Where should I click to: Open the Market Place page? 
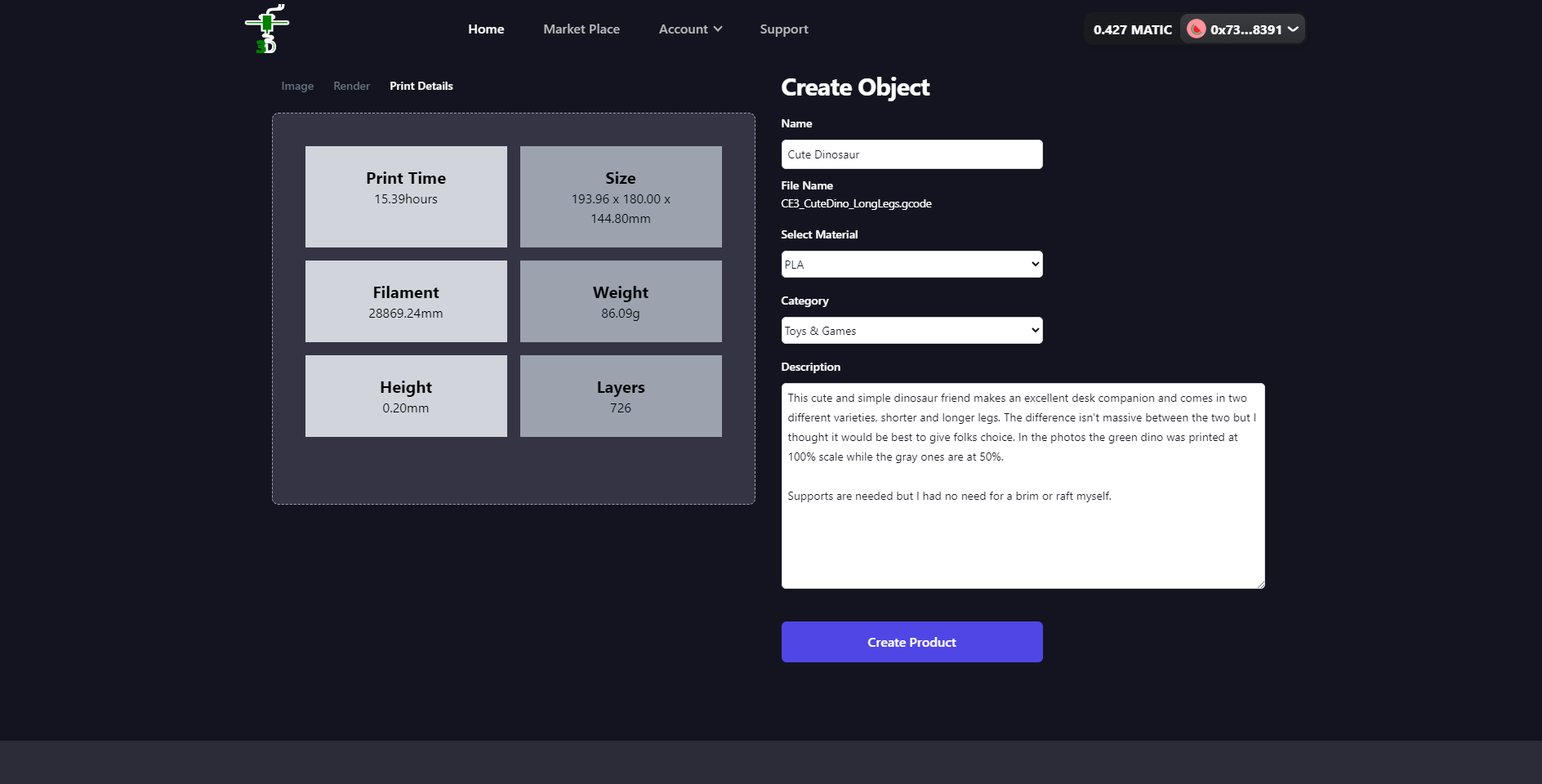582,29
